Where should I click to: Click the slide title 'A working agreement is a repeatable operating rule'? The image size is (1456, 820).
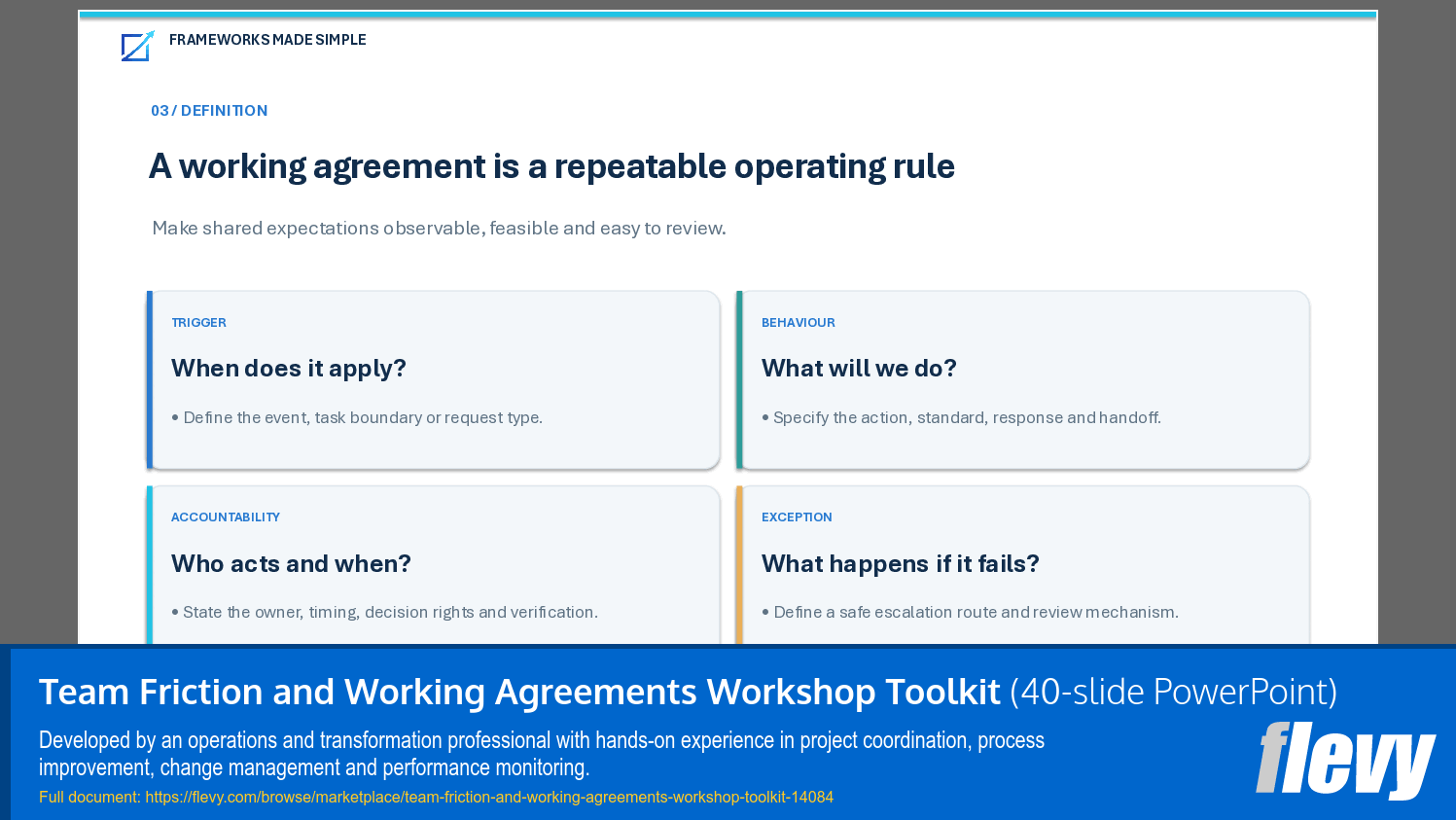[551, 166]
